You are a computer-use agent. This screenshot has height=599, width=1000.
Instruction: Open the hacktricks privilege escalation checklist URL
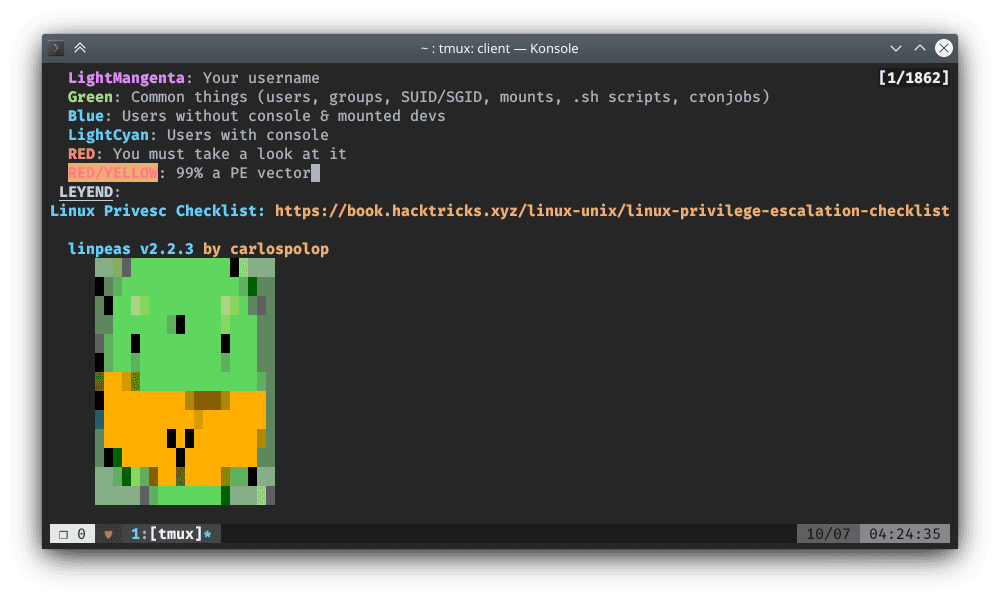tap(611, 211)
